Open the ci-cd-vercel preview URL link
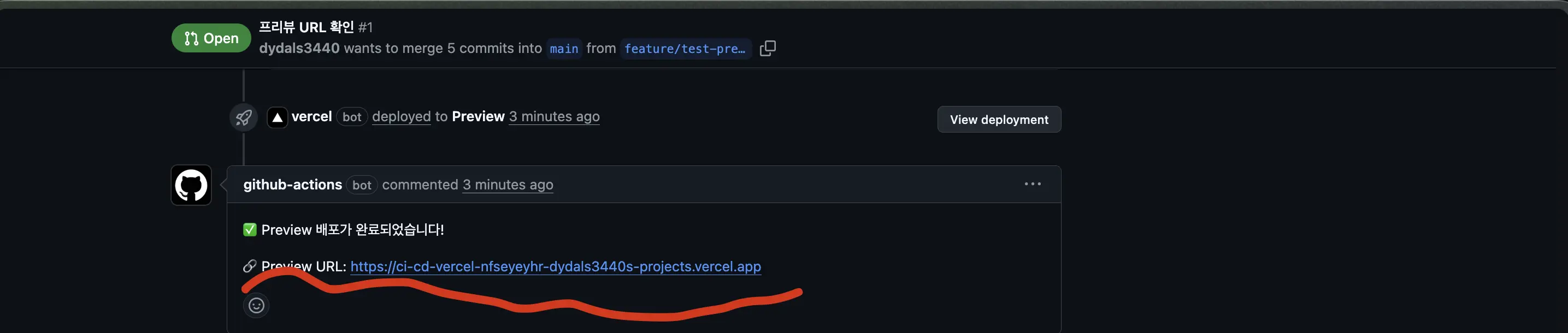Image resolution: width=1568 pixels, height=333 pixels. pos(555,267)
